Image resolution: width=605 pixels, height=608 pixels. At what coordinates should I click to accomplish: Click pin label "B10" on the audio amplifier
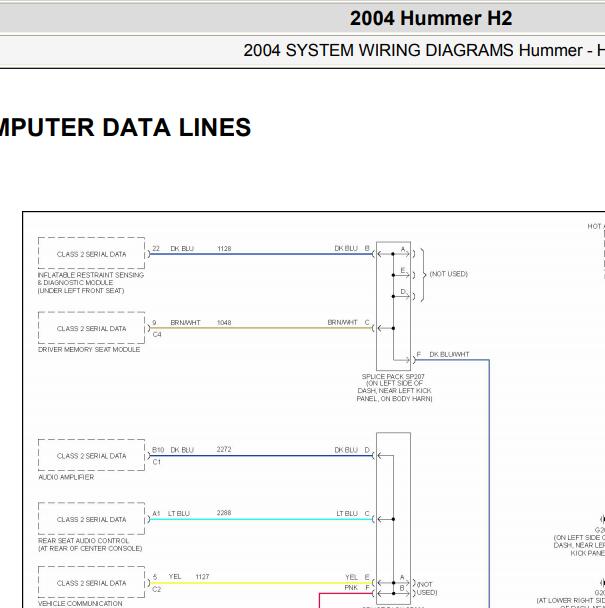tap(158, 450)
